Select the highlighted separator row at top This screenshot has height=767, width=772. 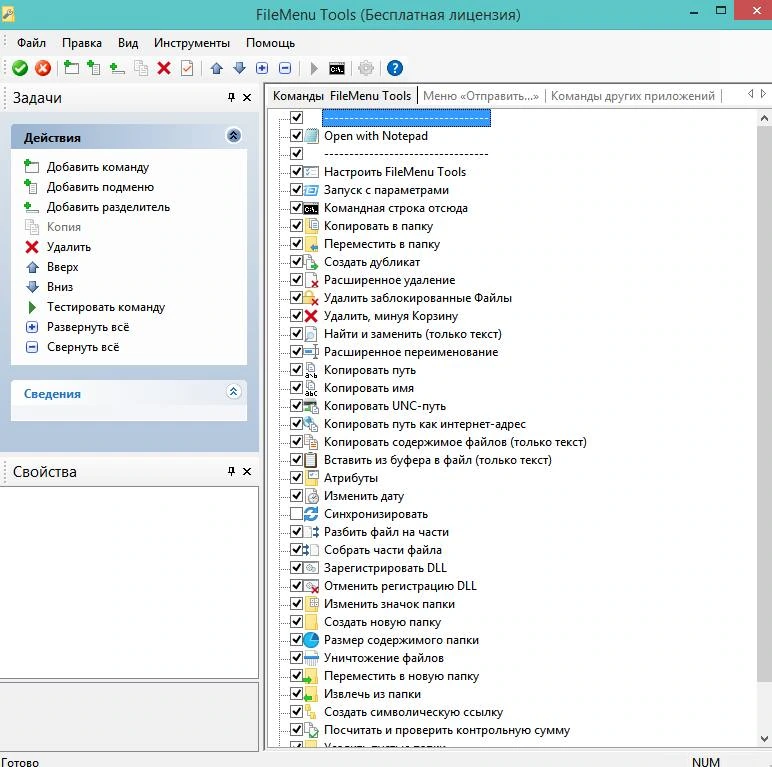[x=406, y=118]
